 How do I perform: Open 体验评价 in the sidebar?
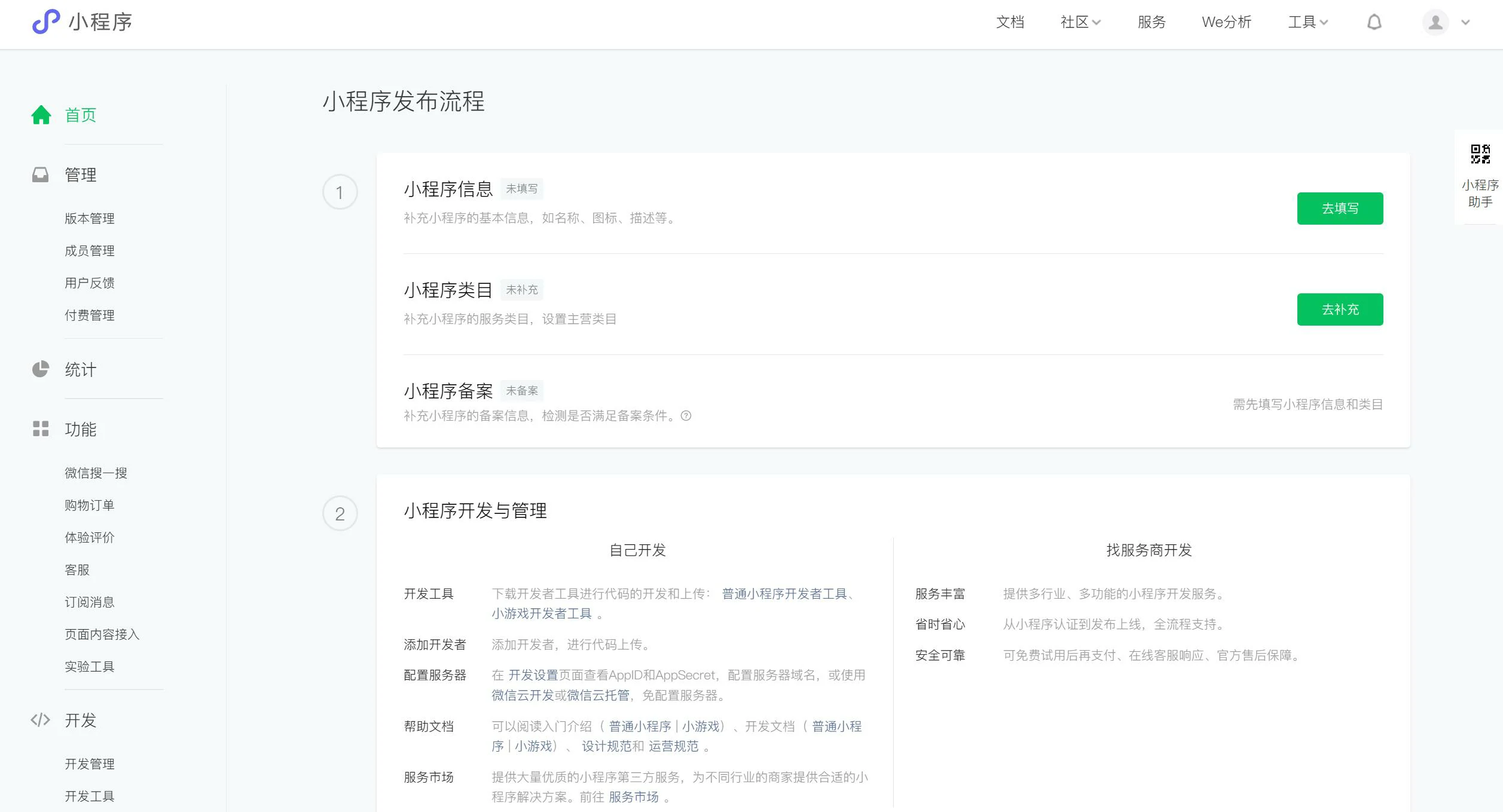90,537
